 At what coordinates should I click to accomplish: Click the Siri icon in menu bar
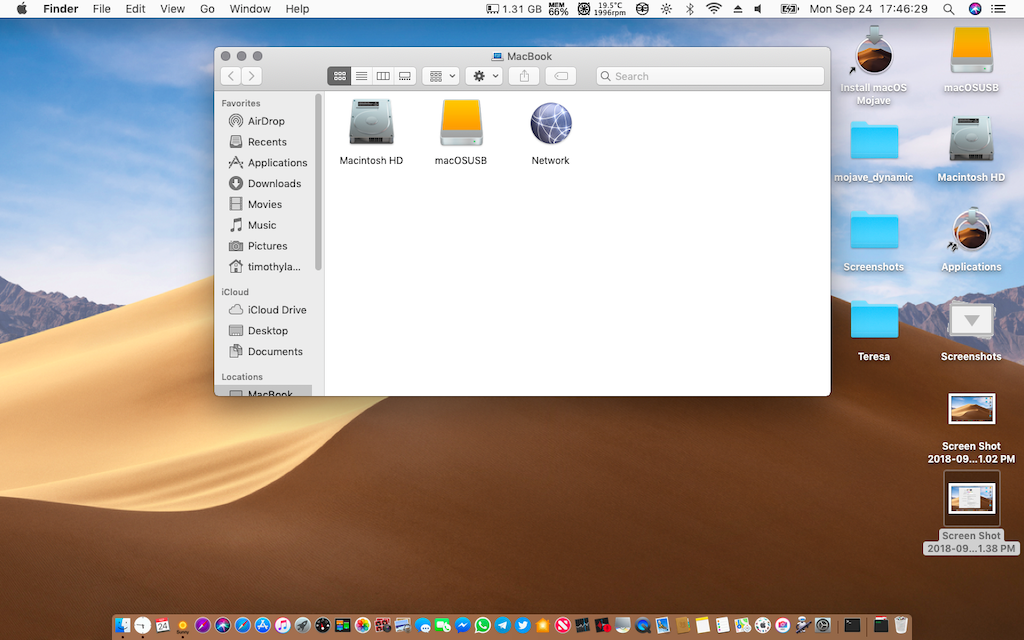pyautogui.click(x=974, y=8)
